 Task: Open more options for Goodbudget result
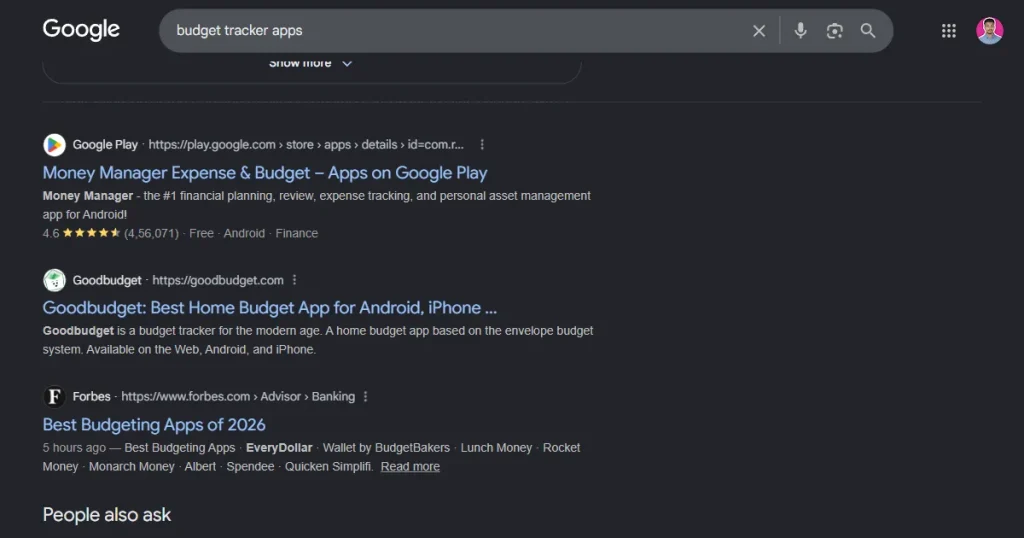coord(295,280)
